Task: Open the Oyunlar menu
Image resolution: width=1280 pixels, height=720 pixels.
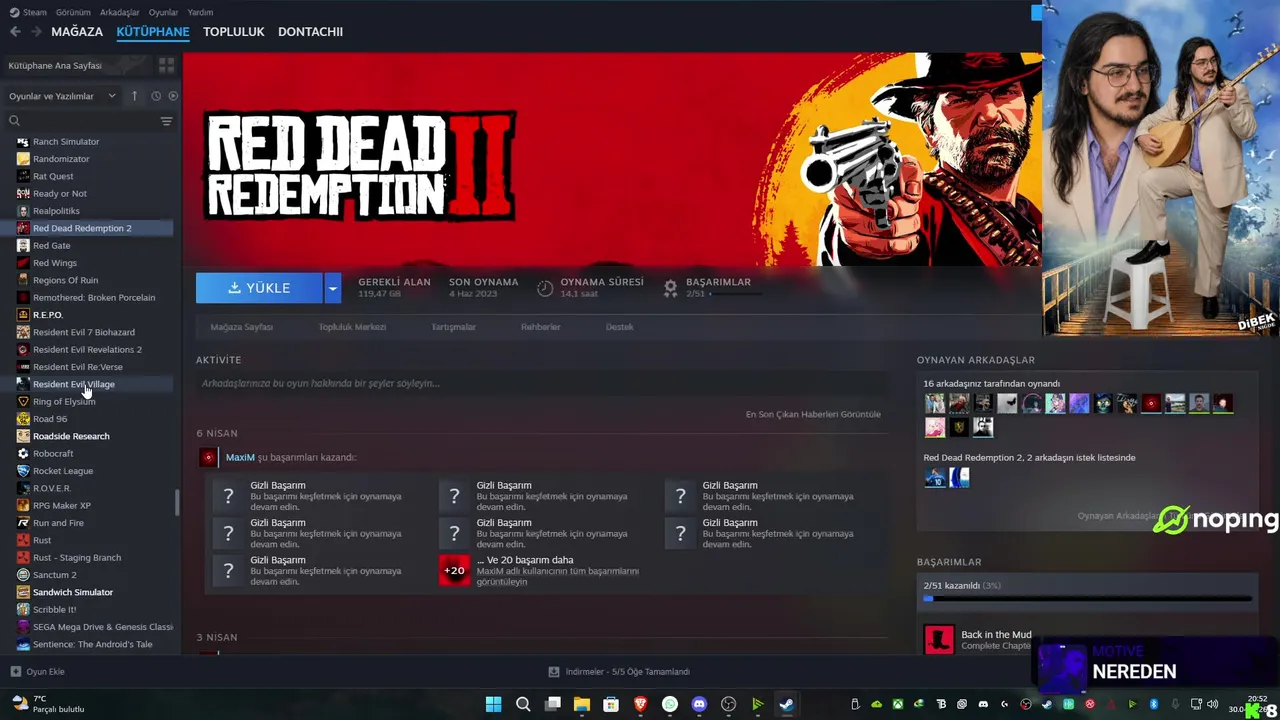Action: [x=163, y=12]
